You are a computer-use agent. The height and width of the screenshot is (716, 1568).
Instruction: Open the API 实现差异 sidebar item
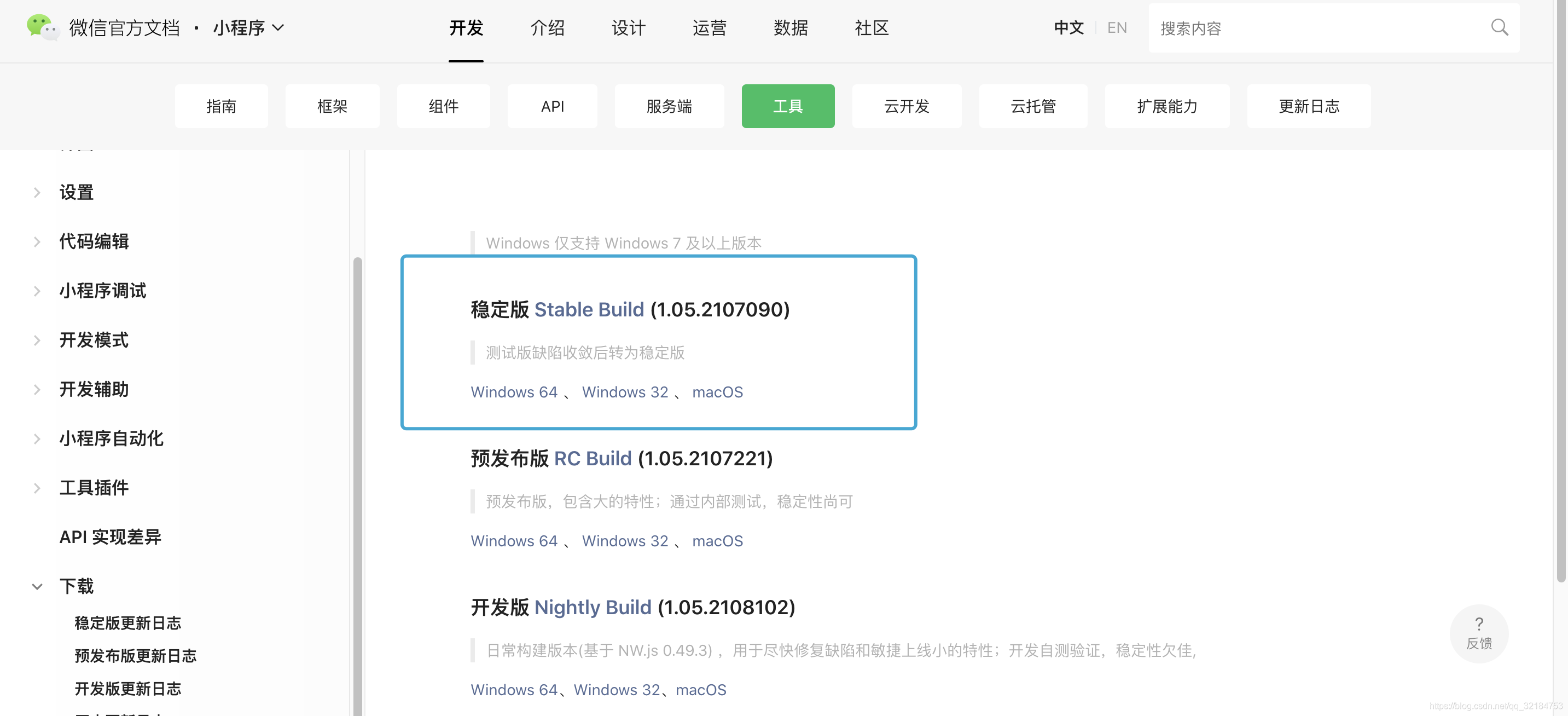click(110, 537)
